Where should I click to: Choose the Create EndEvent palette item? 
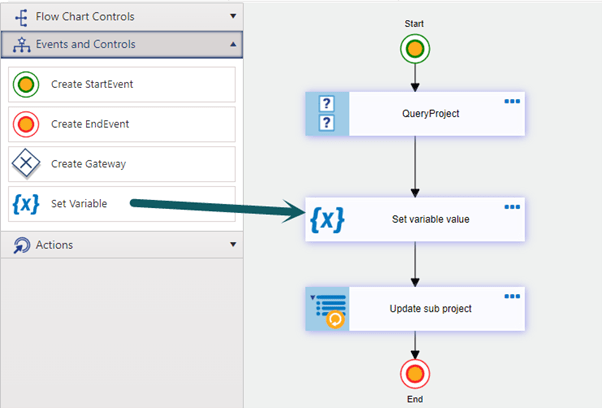pyautogui.click(x=122, y=124)
